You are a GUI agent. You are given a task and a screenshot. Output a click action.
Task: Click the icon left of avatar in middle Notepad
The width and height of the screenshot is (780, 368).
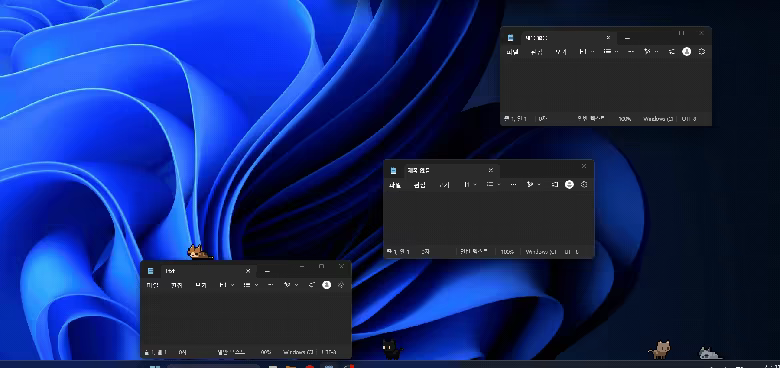[x=555, y=185]
